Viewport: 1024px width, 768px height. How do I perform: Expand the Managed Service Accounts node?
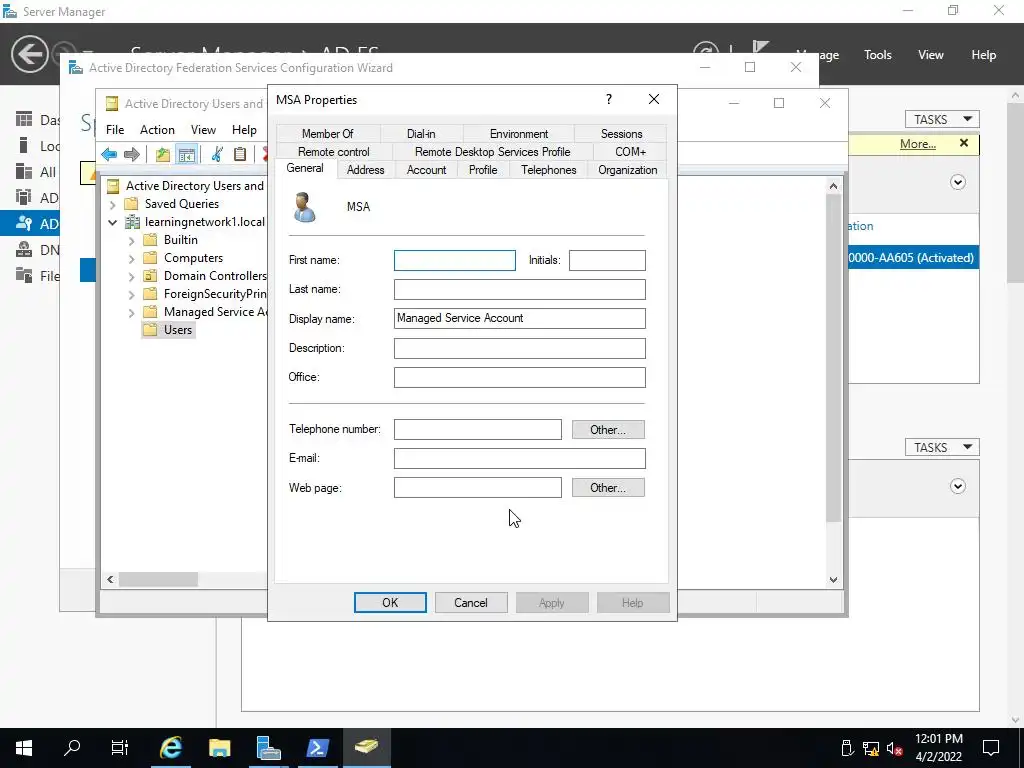pyautogui.click(x=131, y=313)
